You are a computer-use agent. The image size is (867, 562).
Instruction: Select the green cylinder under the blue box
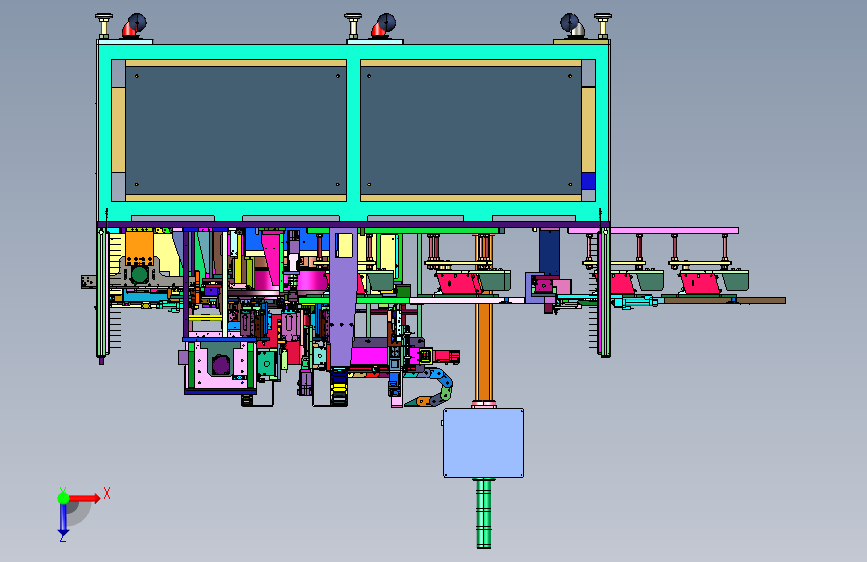(484, 513)
